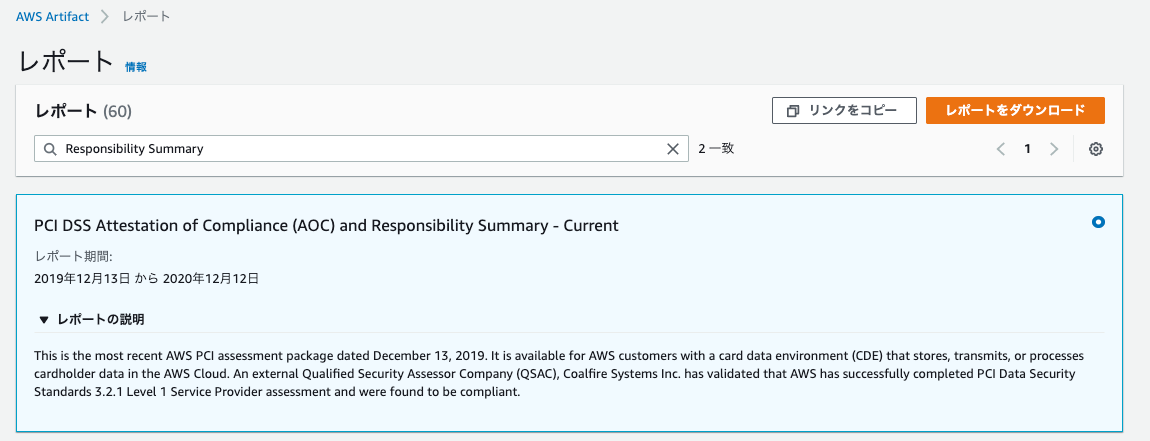Viewport: 1150px width, 441px height.
Task: Click the レポート (60) table heading
Action: click(83, 111)
